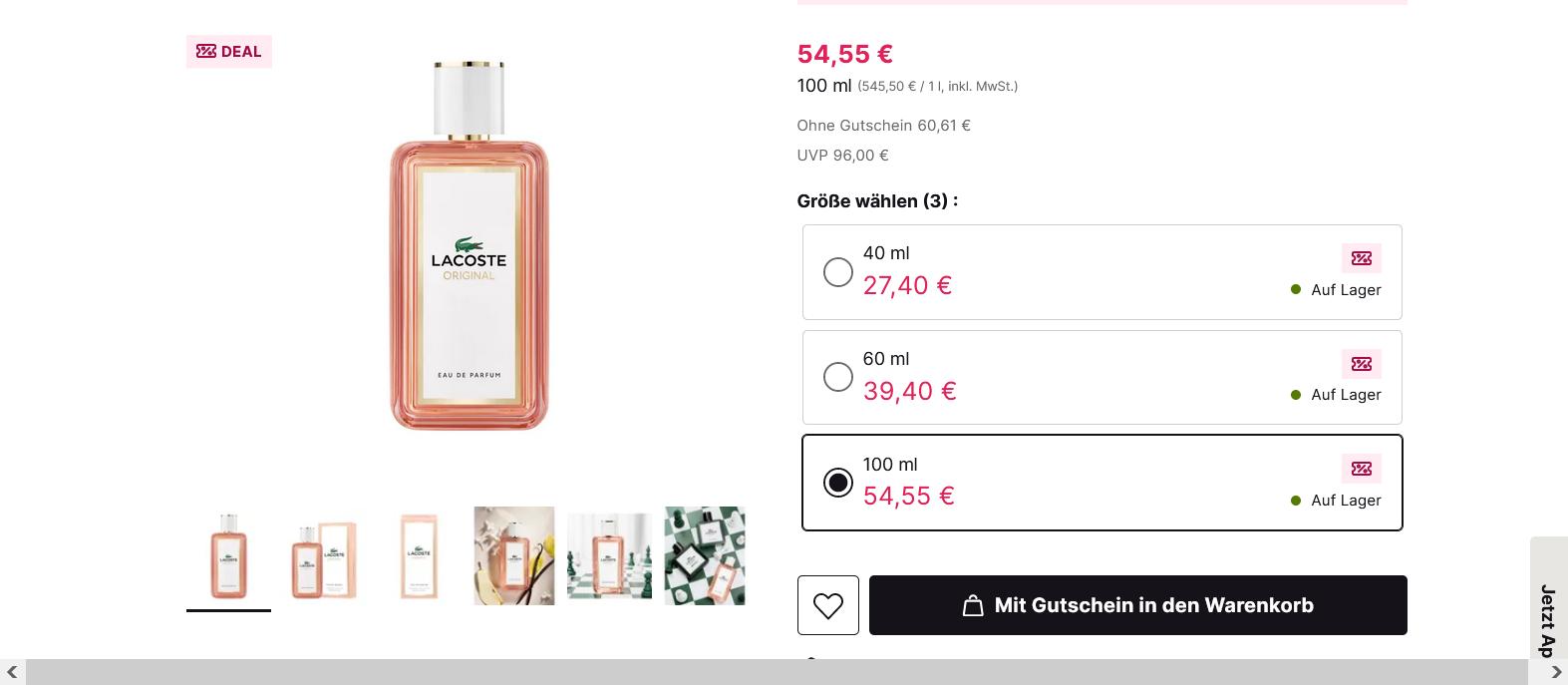The height and width of the screenshot is (685, 1568).
Task: Click the right scroll arrow on the horizontal scrollbar
Action: (1556, 672)
